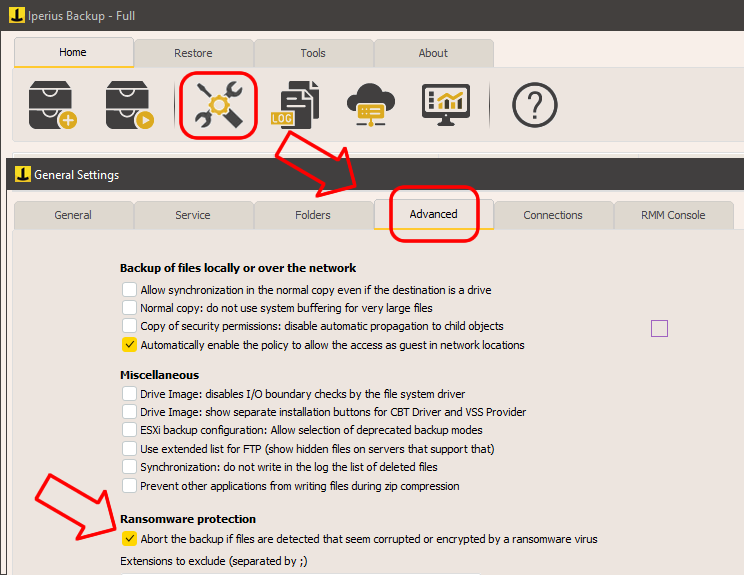Click the Miscellaneous section heading
The height and width of the screenshot is (575, 744).
coord(159,375)
